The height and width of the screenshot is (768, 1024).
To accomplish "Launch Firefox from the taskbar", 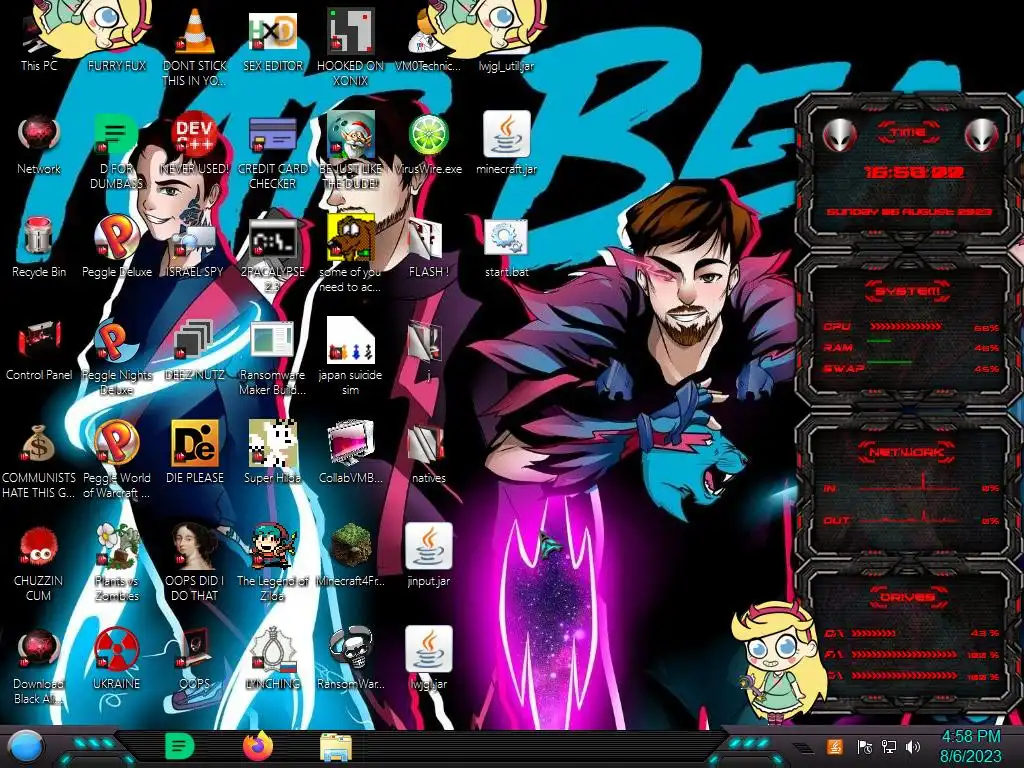I will coord(257,746).
